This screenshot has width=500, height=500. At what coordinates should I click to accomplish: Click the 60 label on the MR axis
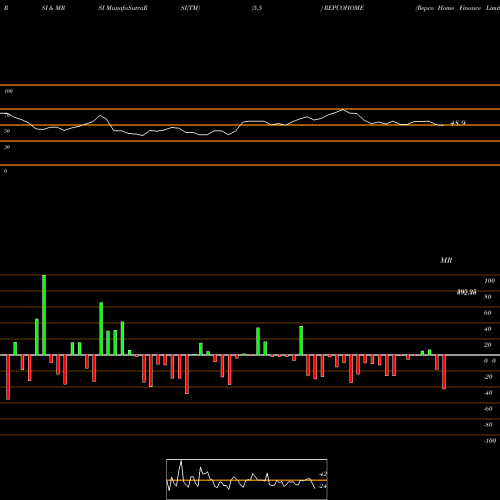(x=488, y=313)
